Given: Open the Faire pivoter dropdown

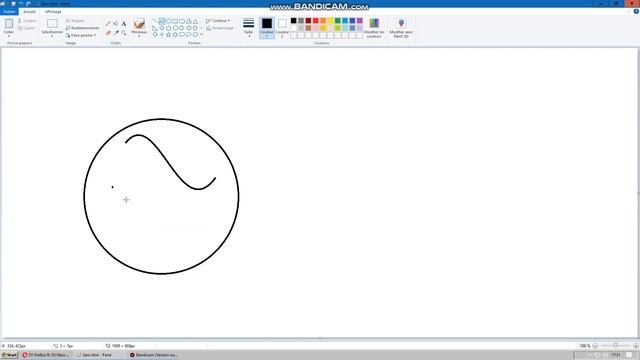Looking at the screenshot, I should pyautogui.click(x=81, y=36).
